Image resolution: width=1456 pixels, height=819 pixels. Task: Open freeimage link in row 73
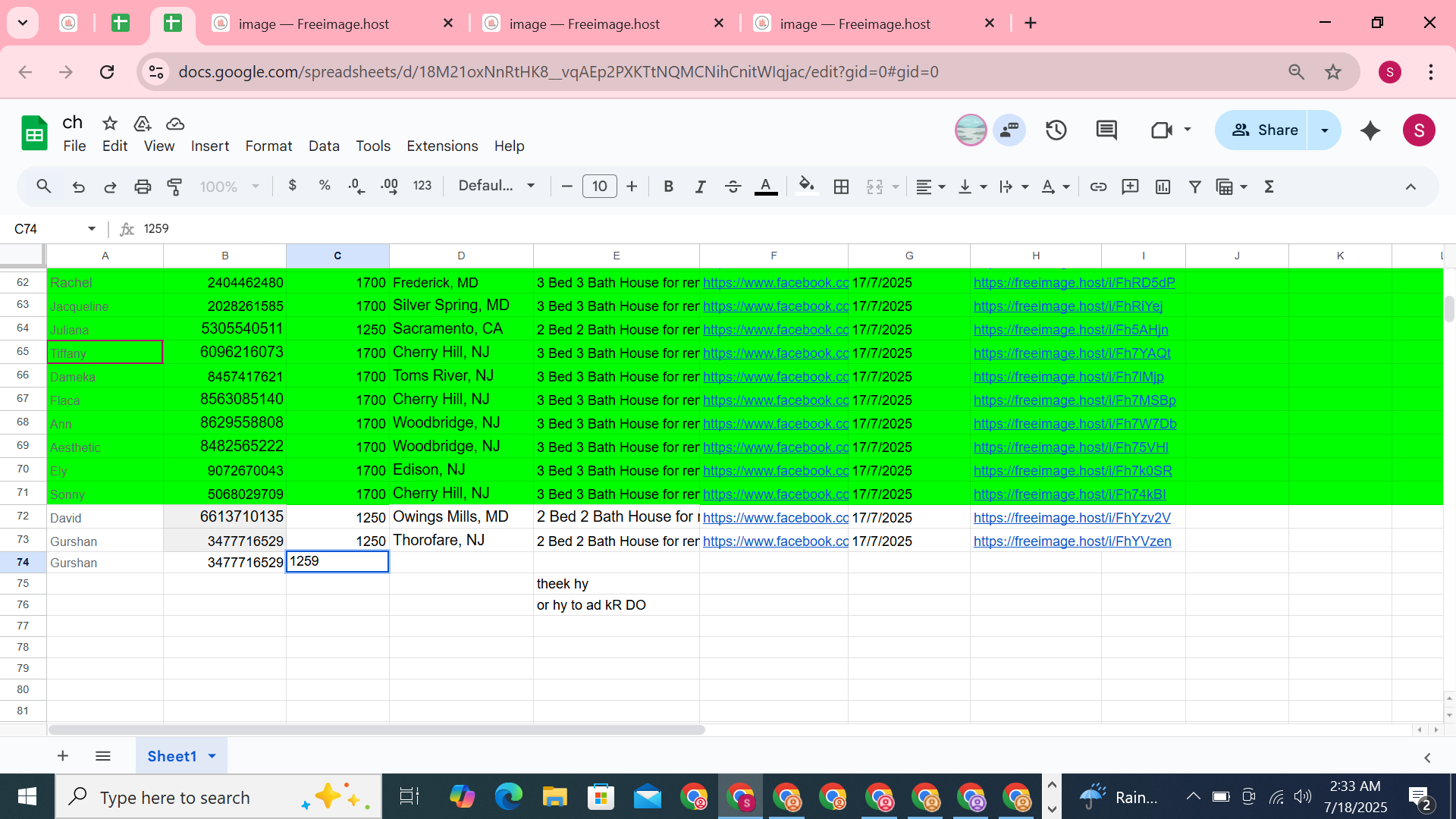[x=1072, y=541]
